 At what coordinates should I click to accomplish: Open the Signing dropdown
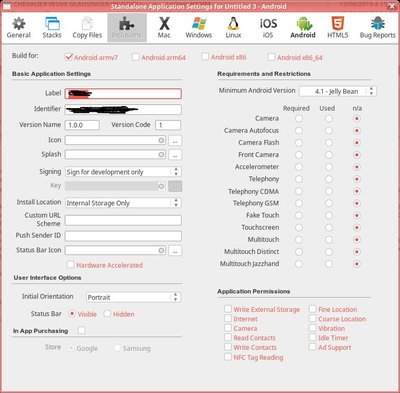click(123, 172)
